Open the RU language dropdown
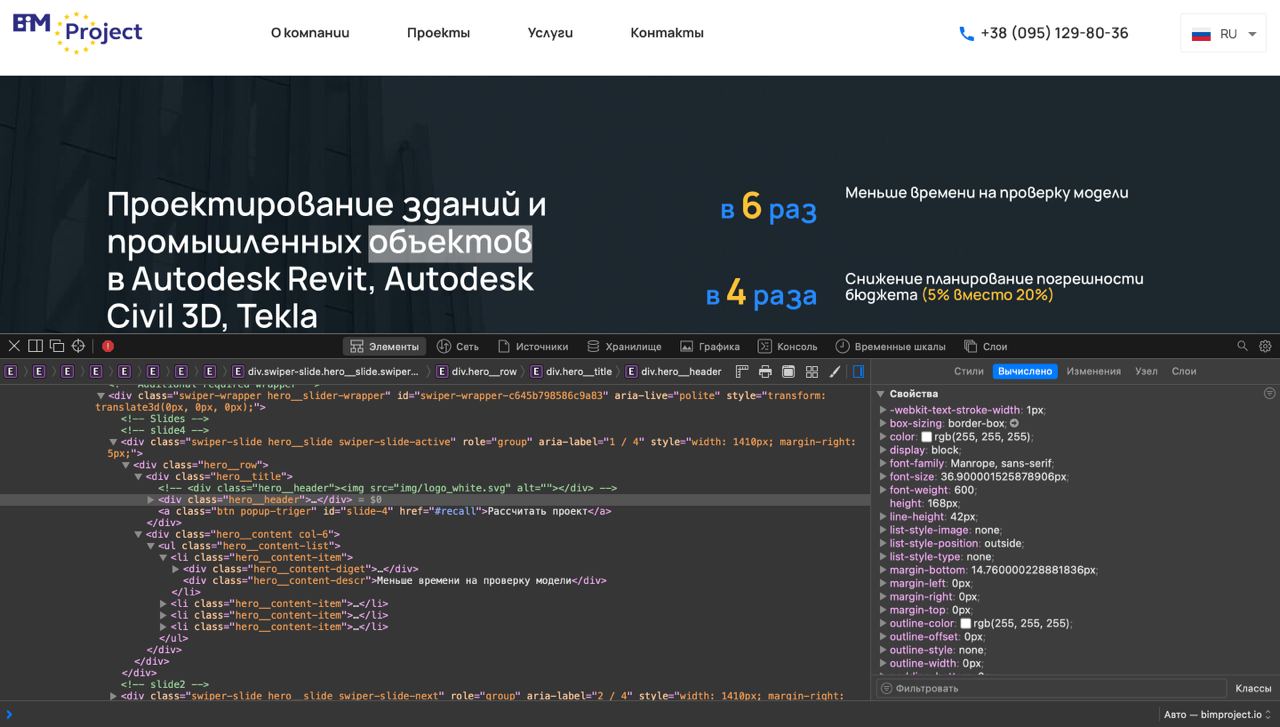 (x=1223, y=34)
